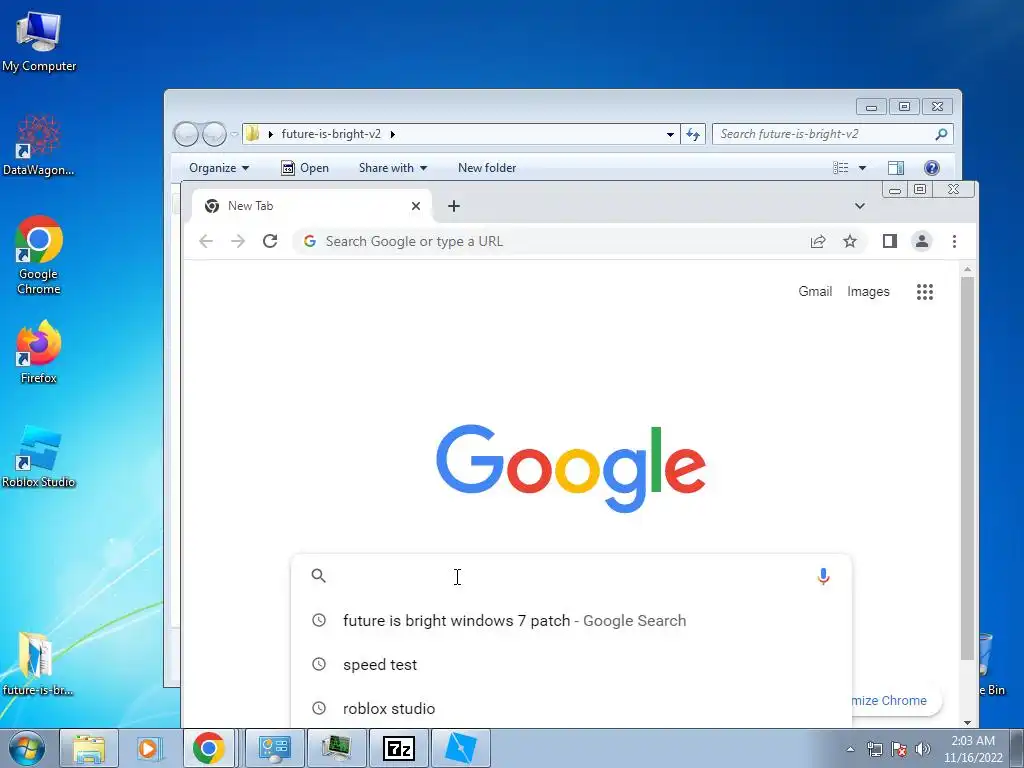Click Explorer's back navigation button
This screenshot has height=768, width=1024.
[186, 134]
